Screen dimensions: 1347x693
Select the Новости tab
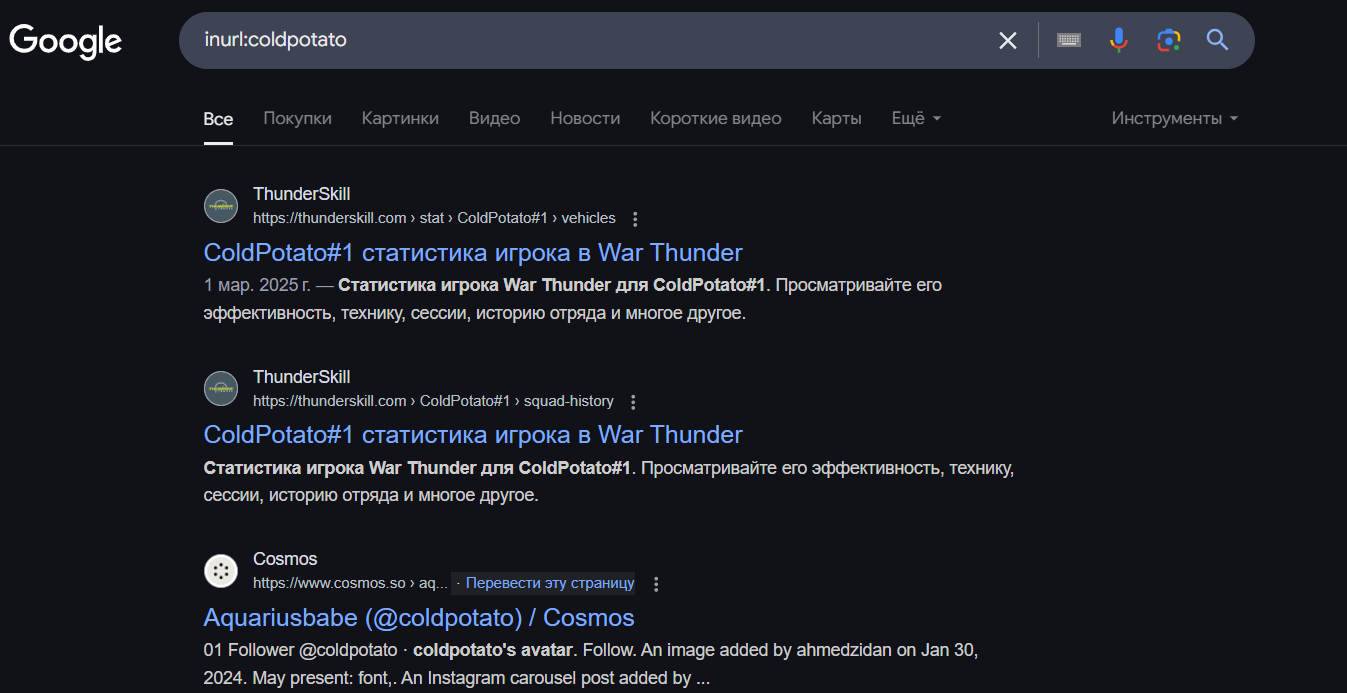pos(585,118)
